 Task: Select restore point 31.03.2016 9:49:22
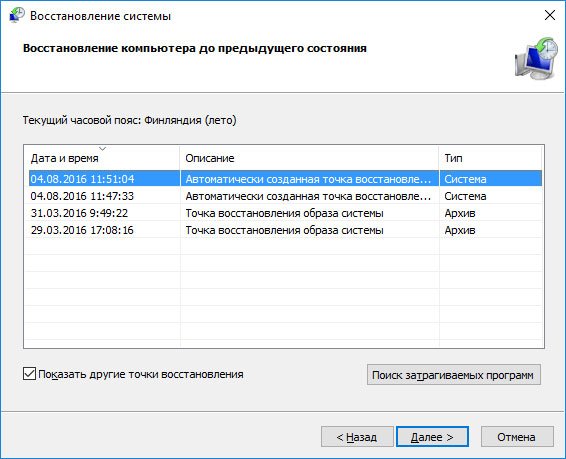click(285, 213)
